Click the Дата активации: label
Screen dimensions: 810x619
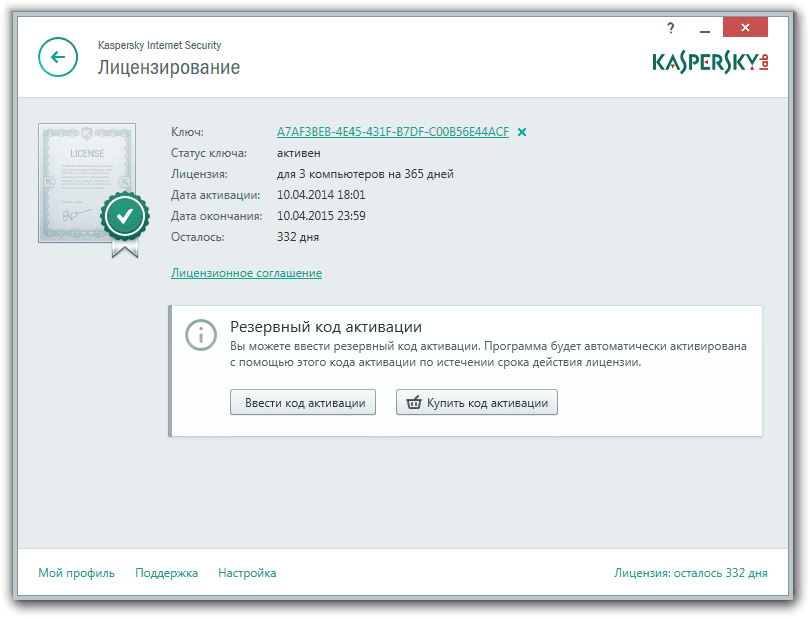[215, 195]
